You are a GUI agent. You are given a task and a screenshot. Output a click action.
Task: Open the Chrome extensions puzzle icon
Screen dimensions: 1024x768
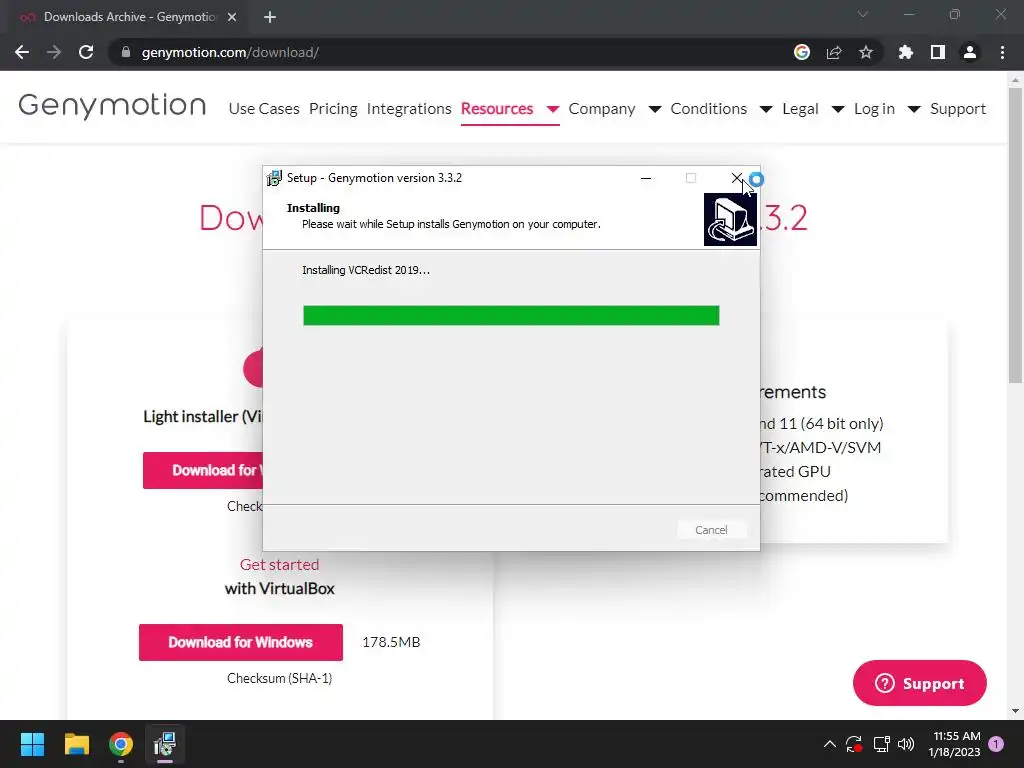pyautogui.click(x=906, y=52)
